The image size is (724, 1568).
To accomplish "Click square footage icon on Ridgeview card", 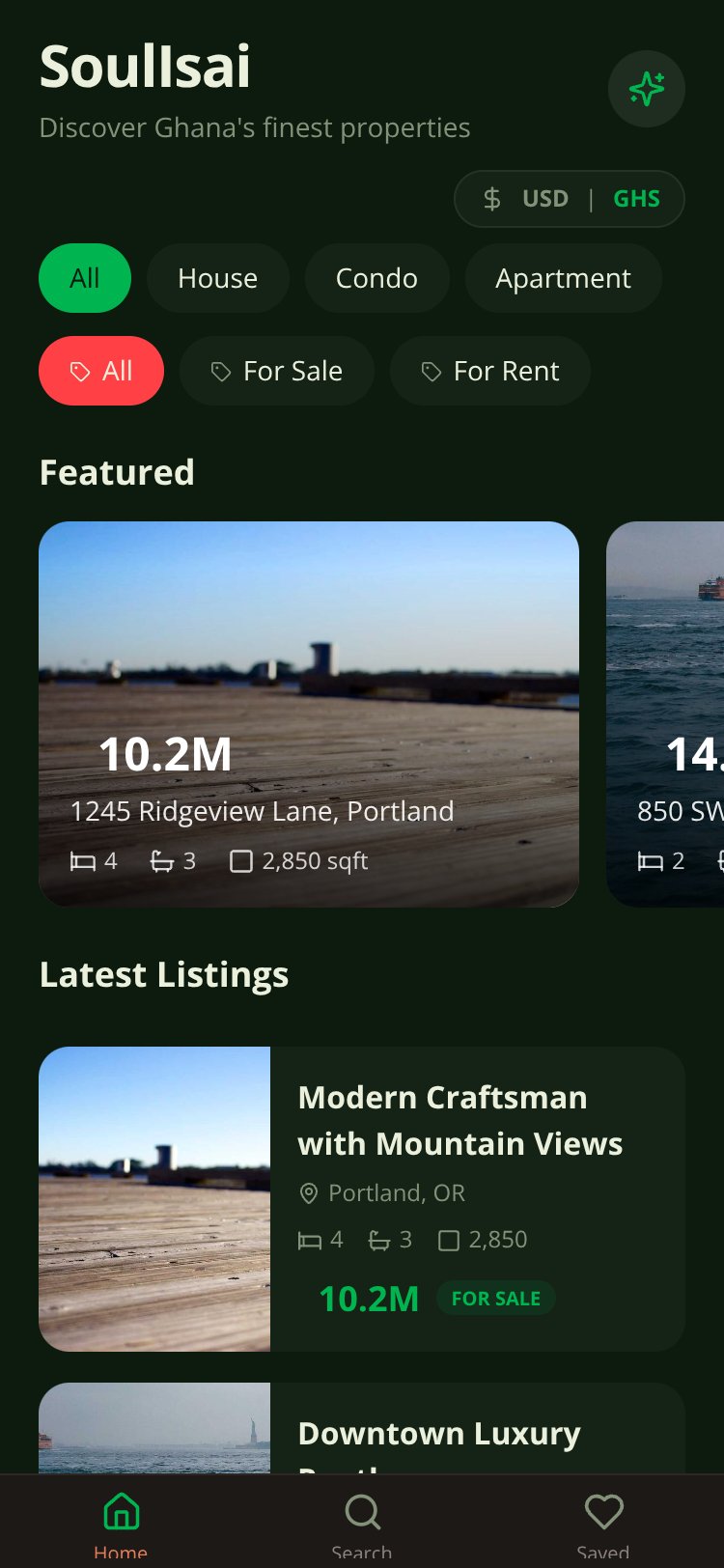I will click(241, 861).
